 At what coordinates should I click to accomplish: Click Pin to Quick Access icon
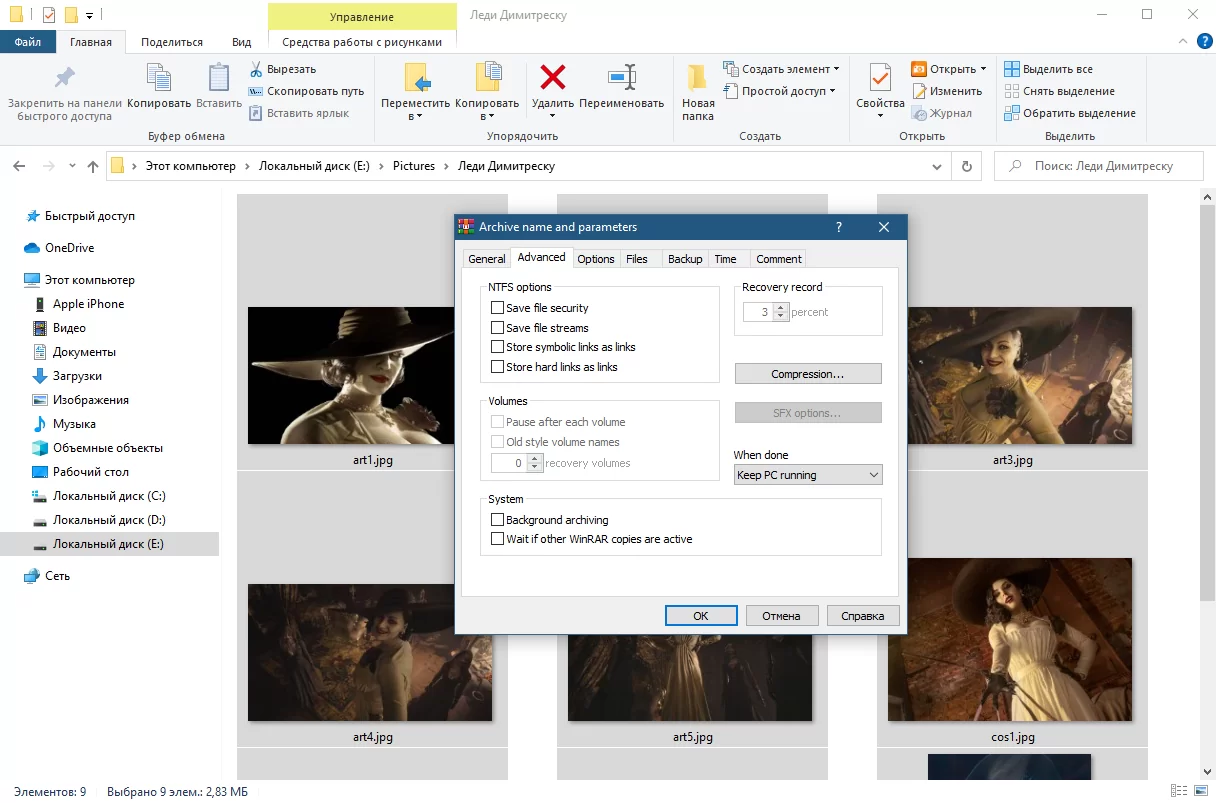tap(64, 78)
